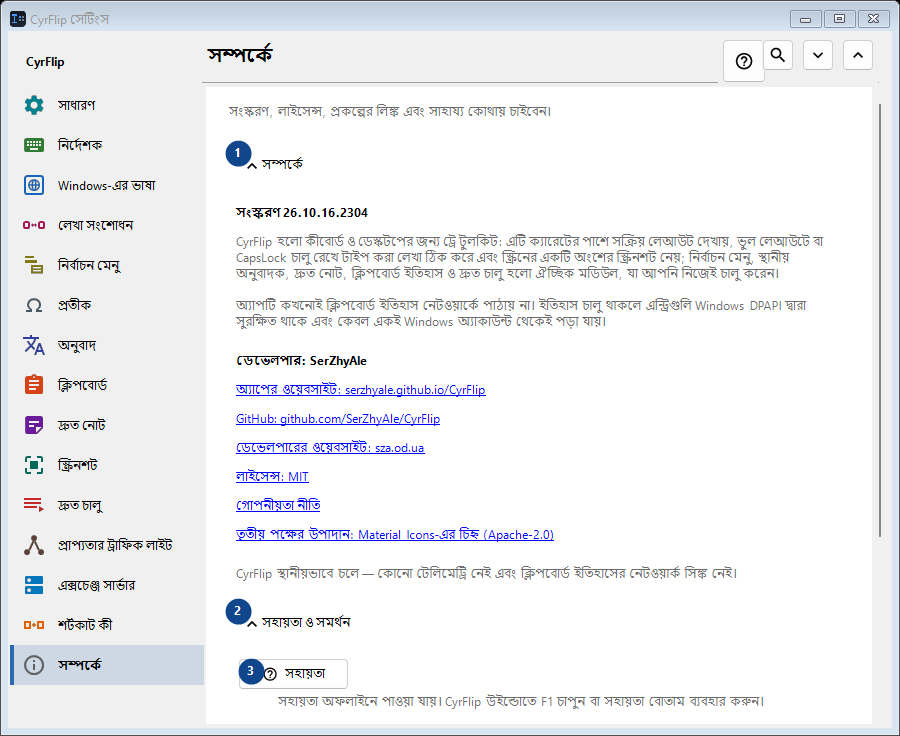Open the সাধারণ gear icon settings
Screen dimensions: 900x736
coord(34,105)
